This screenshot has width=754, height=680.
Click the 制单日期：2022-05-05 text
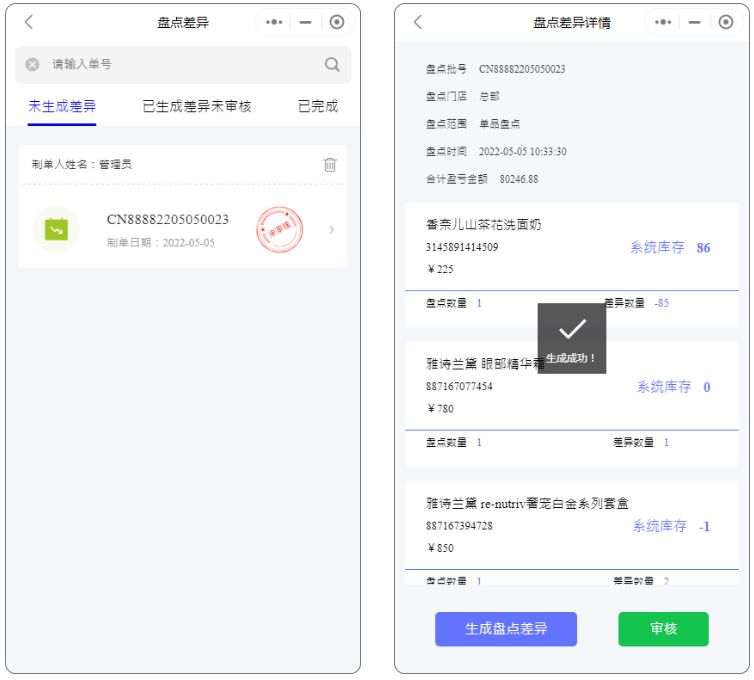[161, 242]
